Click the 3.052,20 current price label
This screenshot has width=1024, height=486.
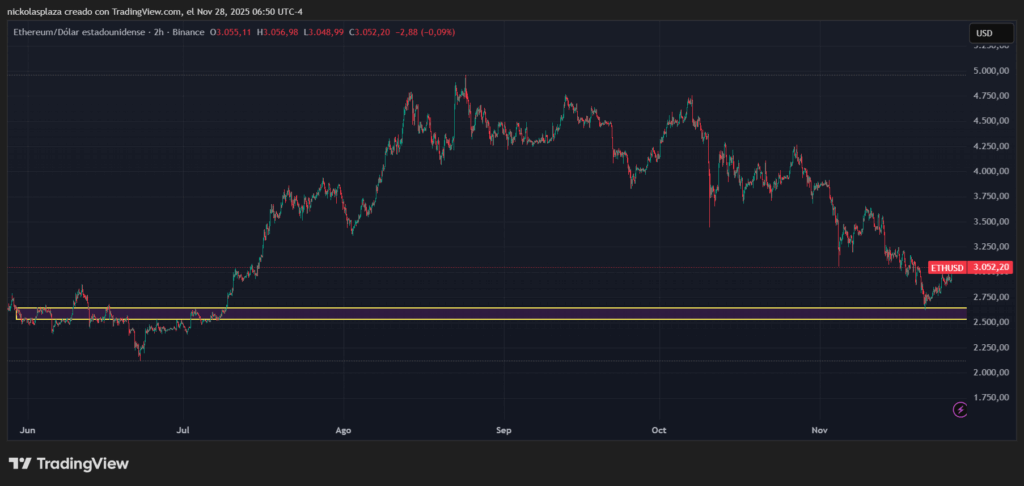pos(993,268)
